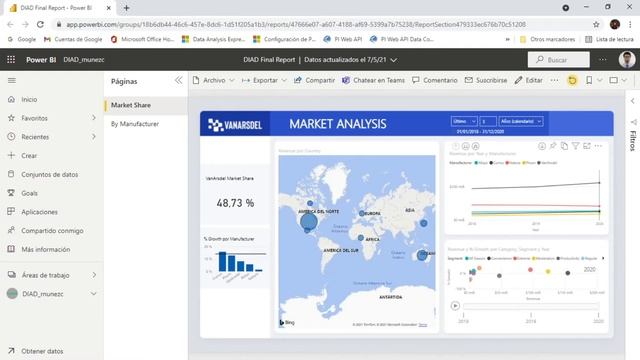640x360 pixels.
Task: Open filter icon on line chart
Action: pos(575,146)
